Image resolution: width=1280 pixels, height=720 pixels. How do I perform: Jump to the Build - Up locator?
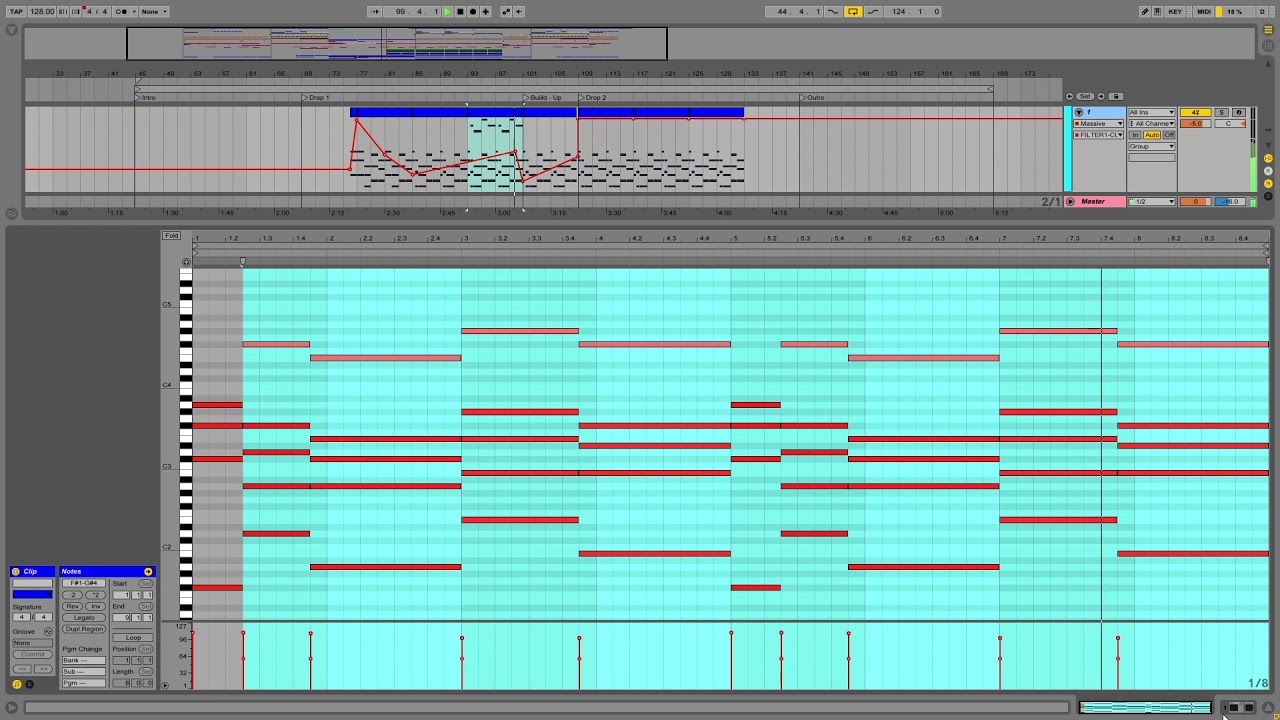click(543, 97)
